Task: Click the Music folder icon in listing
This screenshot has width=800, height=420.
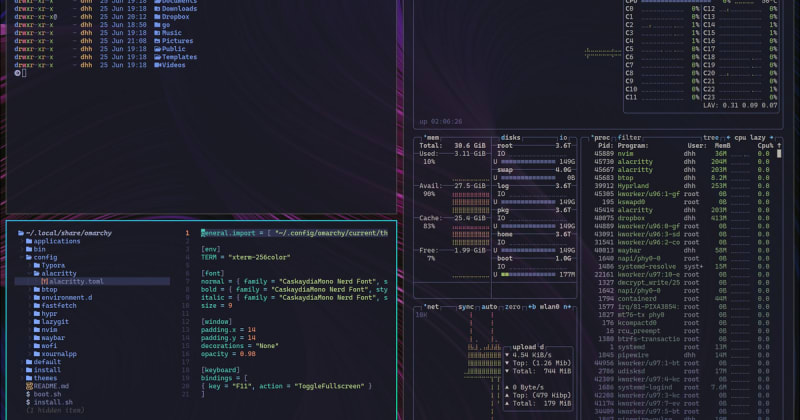Action: coord(156,33)
